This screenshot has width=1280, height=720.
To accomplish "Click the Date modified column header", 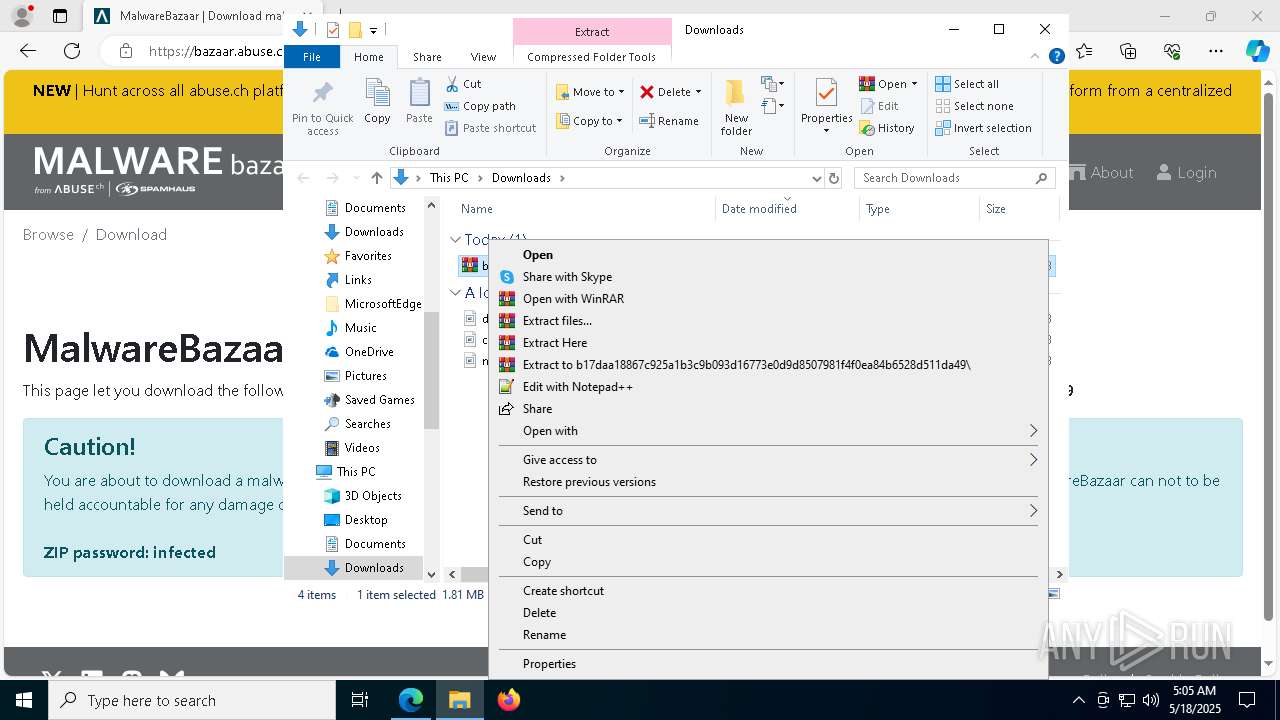I will tap(787, 209).
